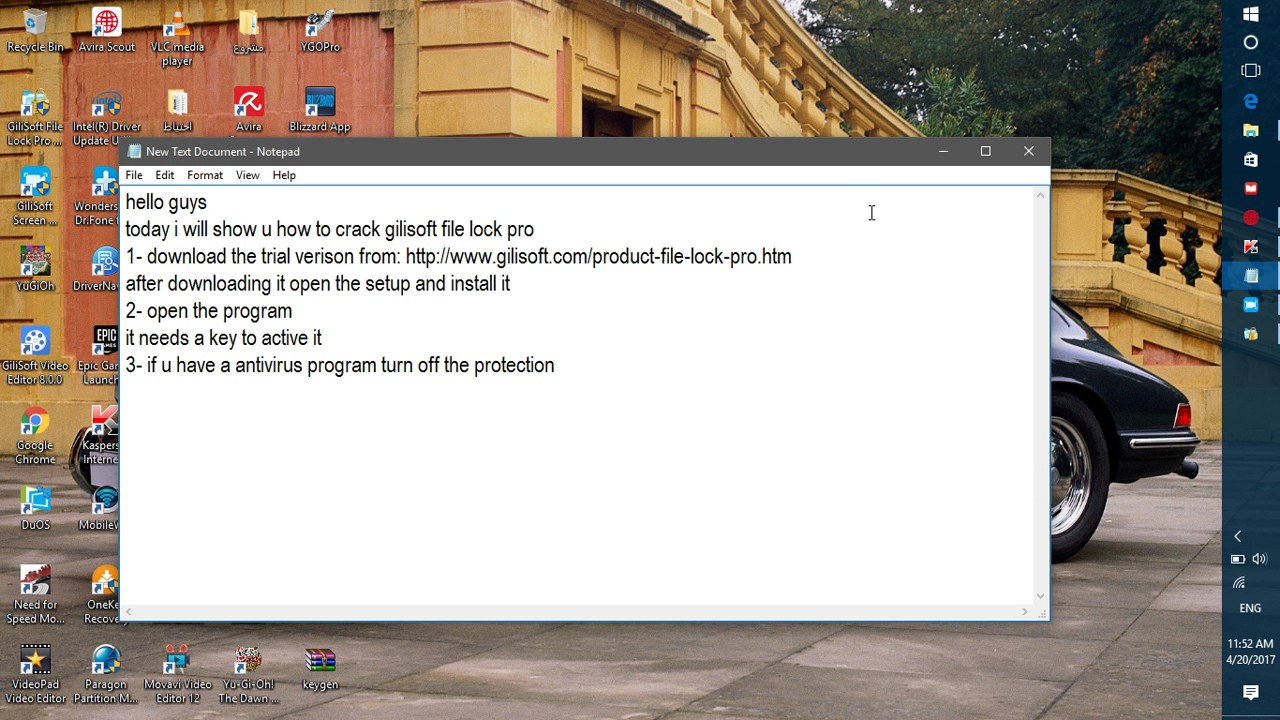Screen dimensions: 1280x720
Task: Click the gilisoft.com URL text in Notepad
Action: 598,257
